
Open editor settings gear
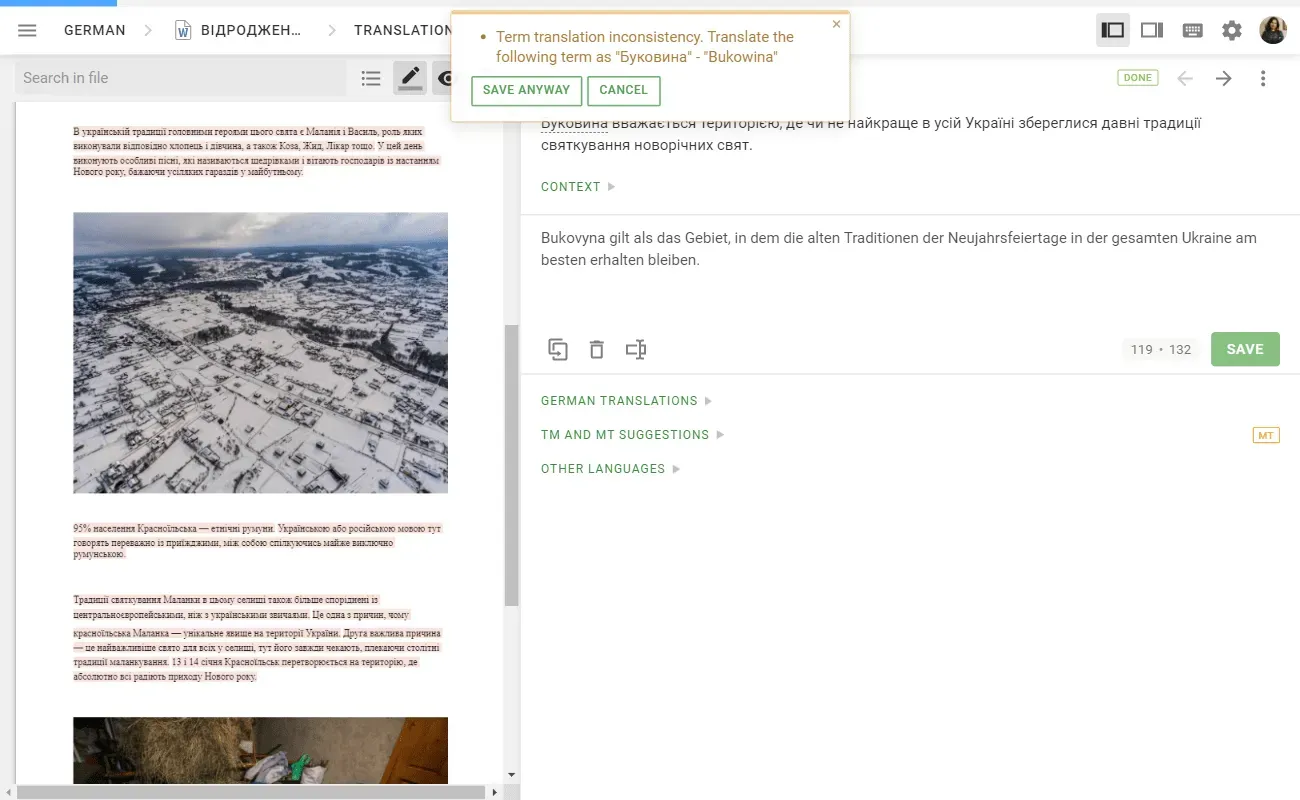[1232, 30]
